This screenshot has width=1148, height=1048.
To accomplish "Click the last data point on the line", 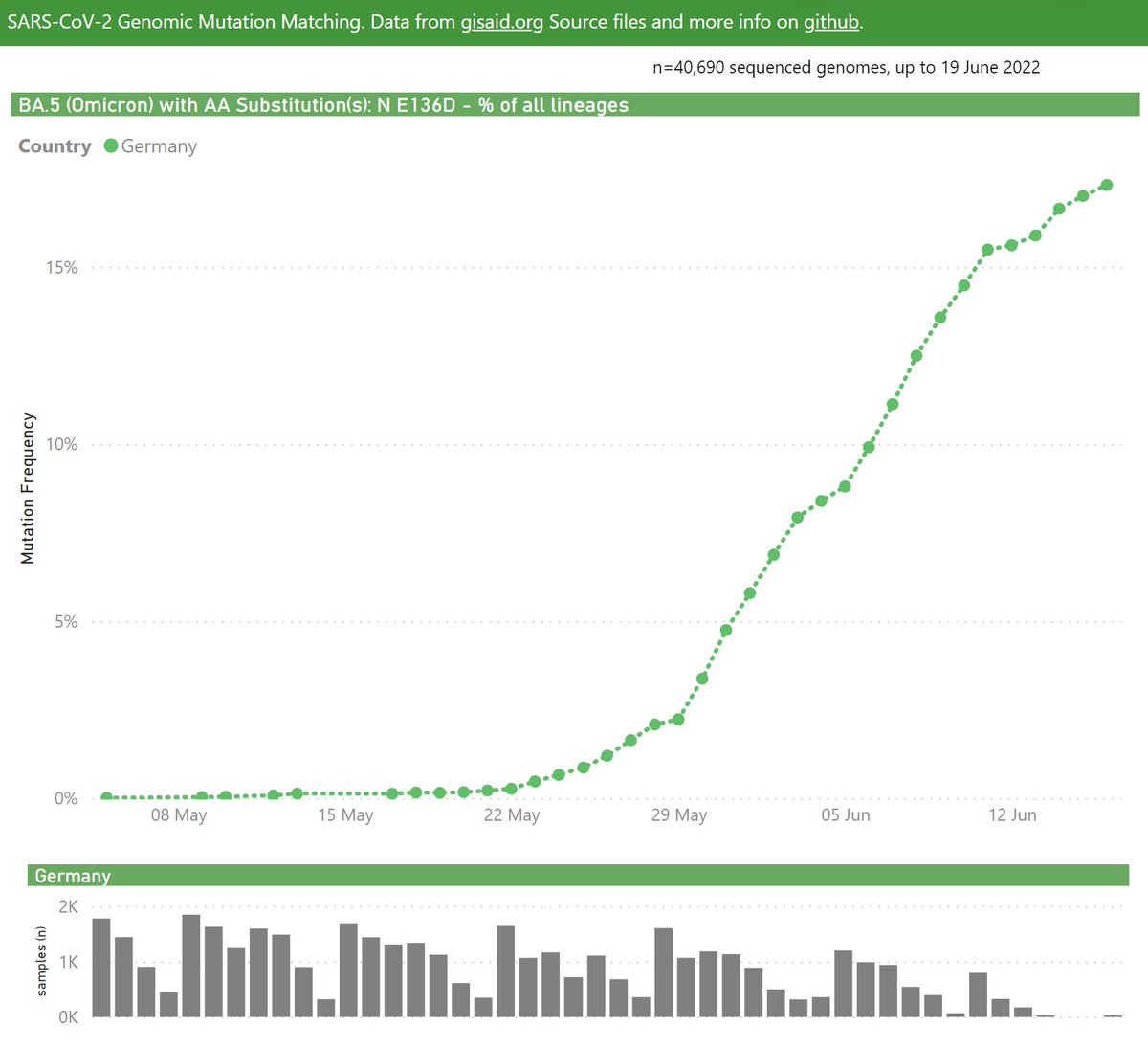I will click(1106, 185).
